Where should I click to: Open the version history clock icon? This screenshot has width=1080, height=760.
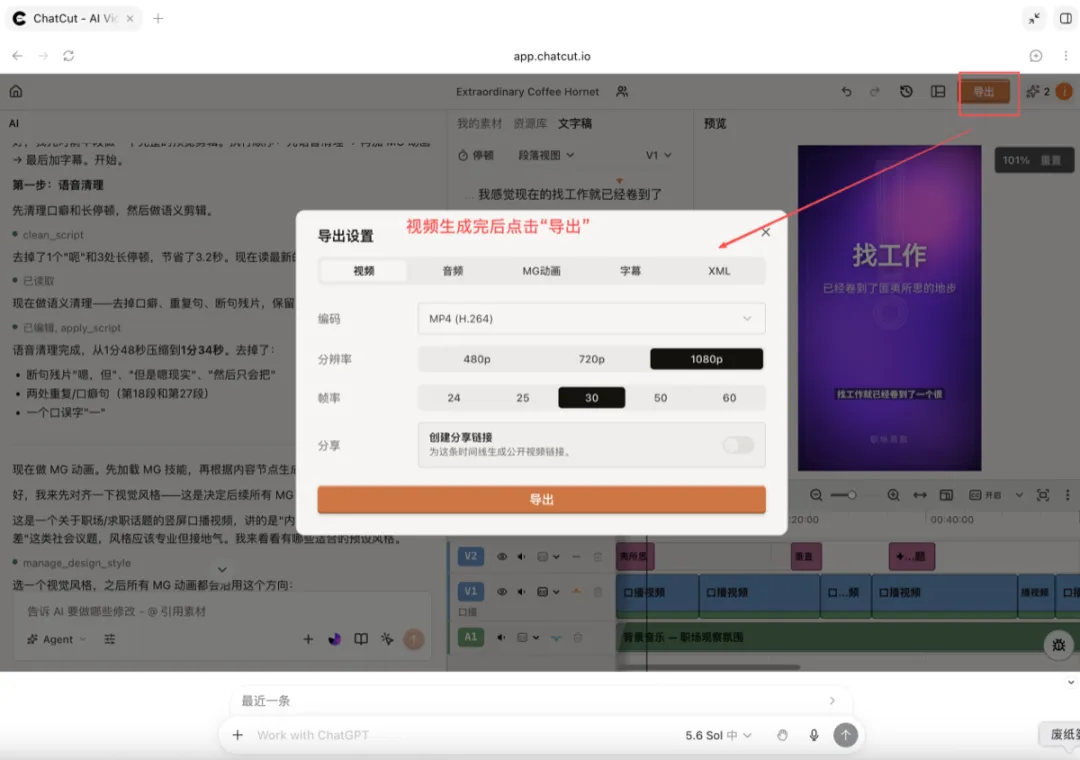906,91
